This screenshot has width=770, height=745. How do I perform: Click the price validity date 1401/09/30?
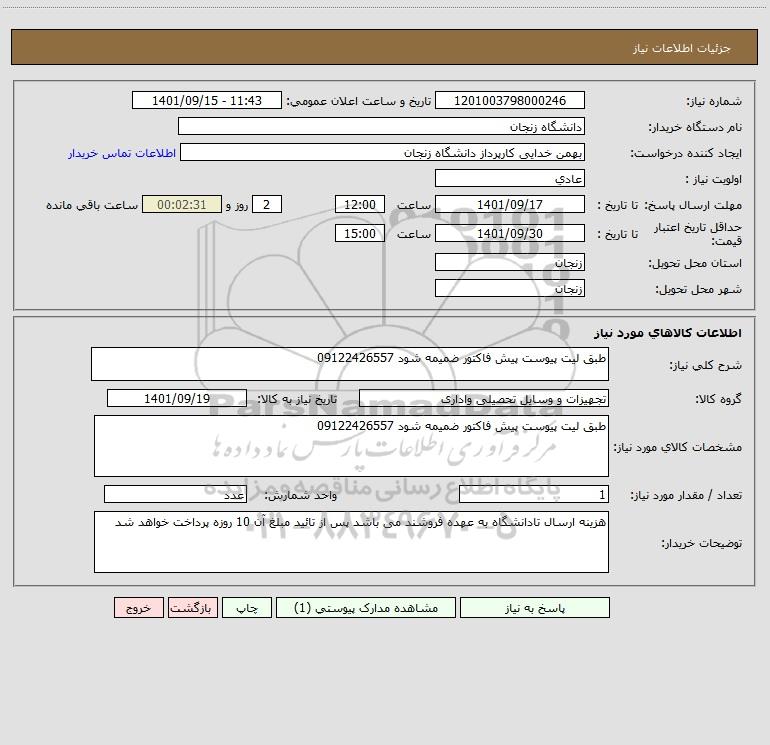point(510,233)
